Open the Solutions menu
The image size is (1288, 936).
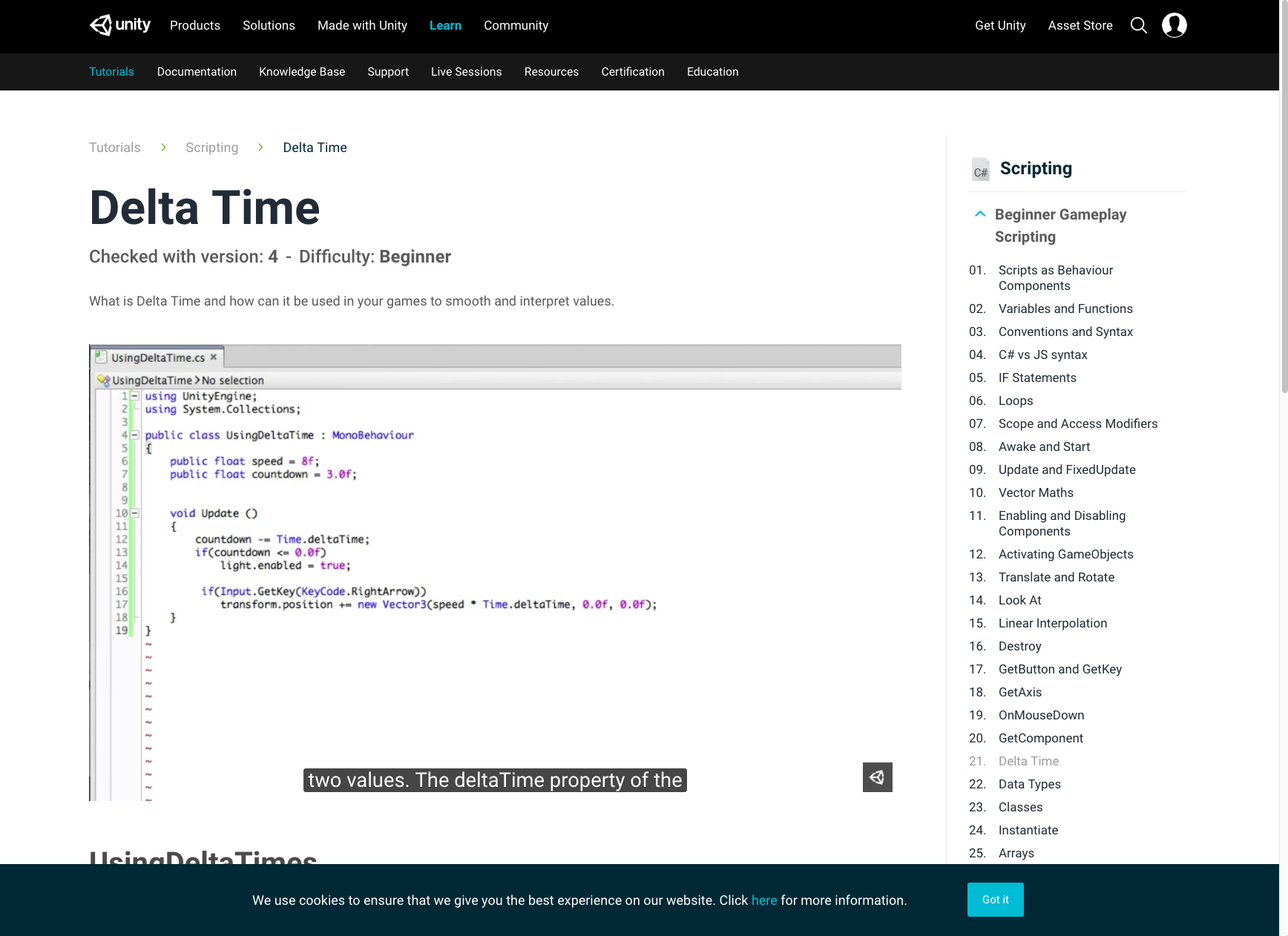pos(269,25)
